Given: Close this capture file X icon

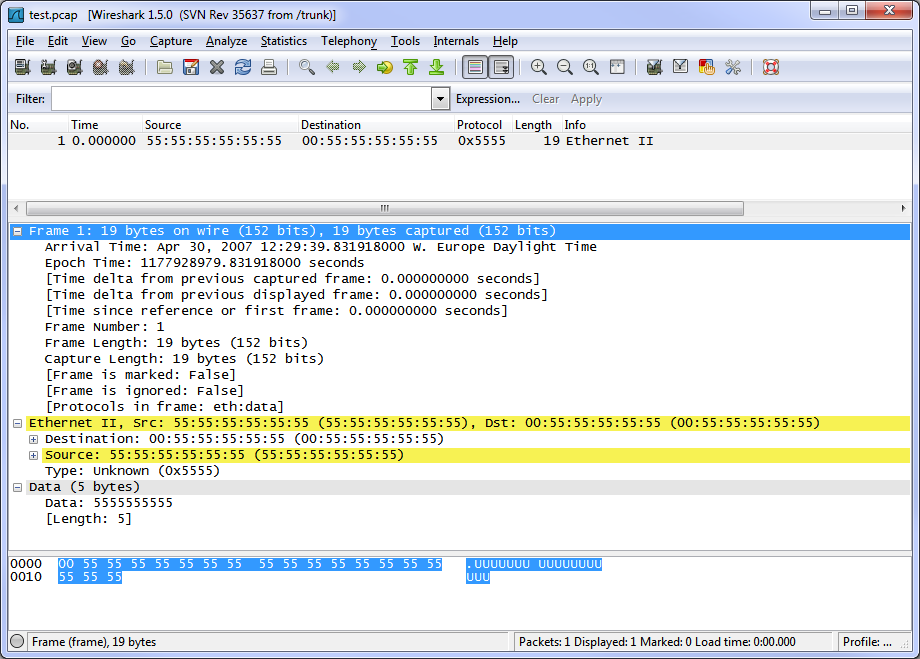Looking at the screenshot, I should click(217, 67).
